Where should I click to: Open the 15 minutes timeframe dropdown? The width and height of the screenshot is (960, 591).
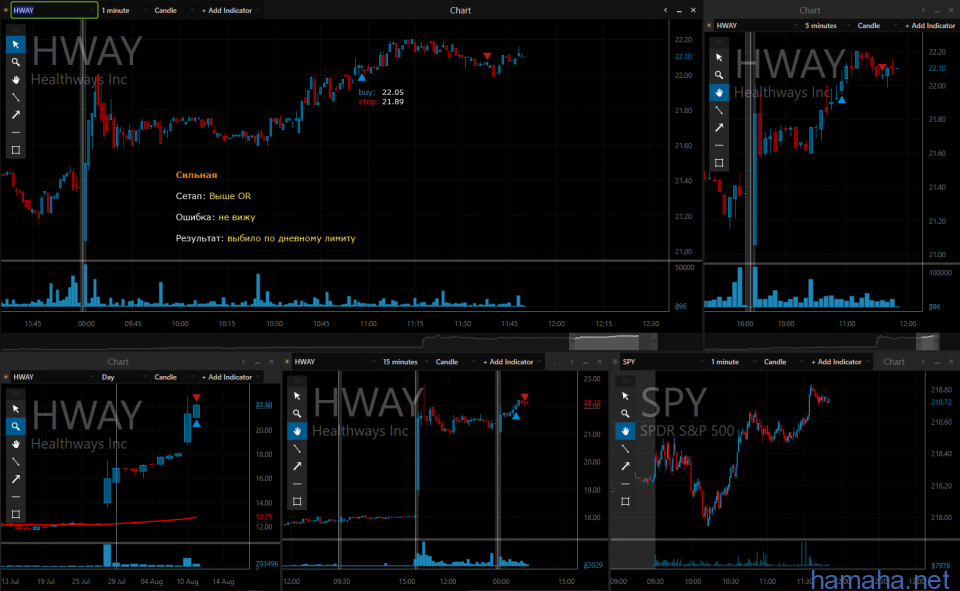(405, 362)
